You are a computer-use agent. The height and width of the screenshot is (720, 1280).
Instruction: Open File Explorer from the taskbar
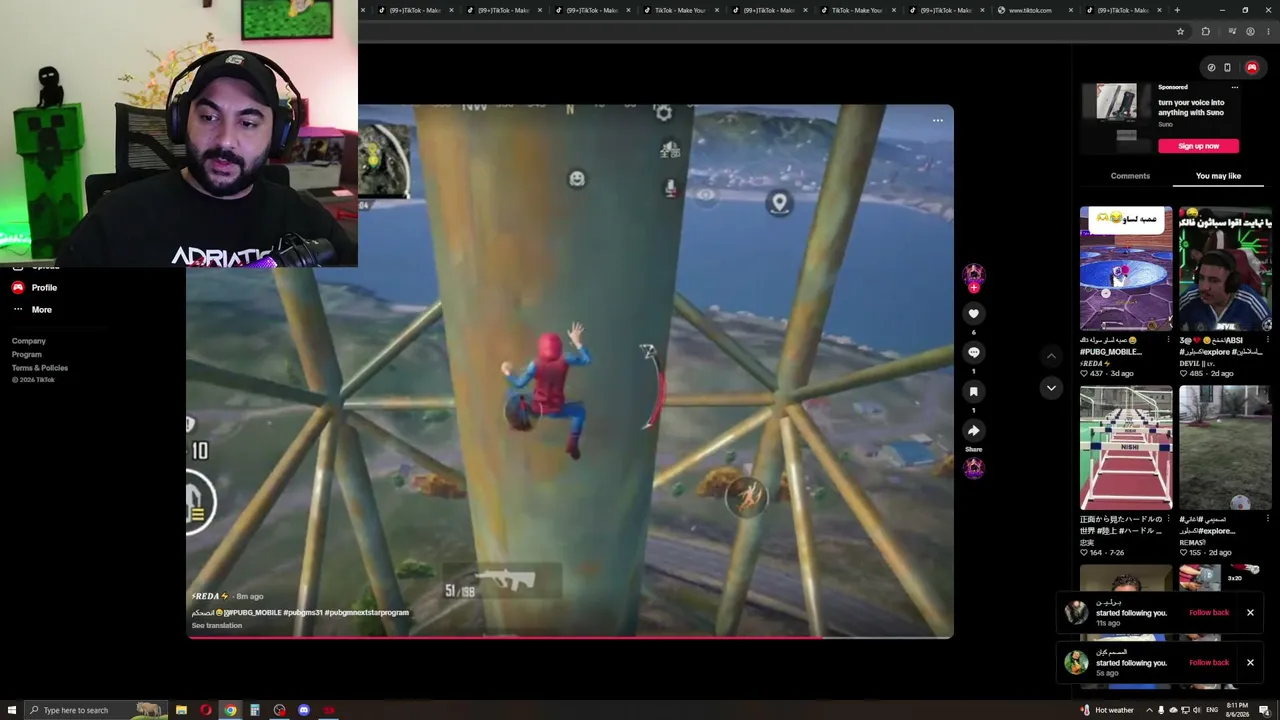(181, 710)
